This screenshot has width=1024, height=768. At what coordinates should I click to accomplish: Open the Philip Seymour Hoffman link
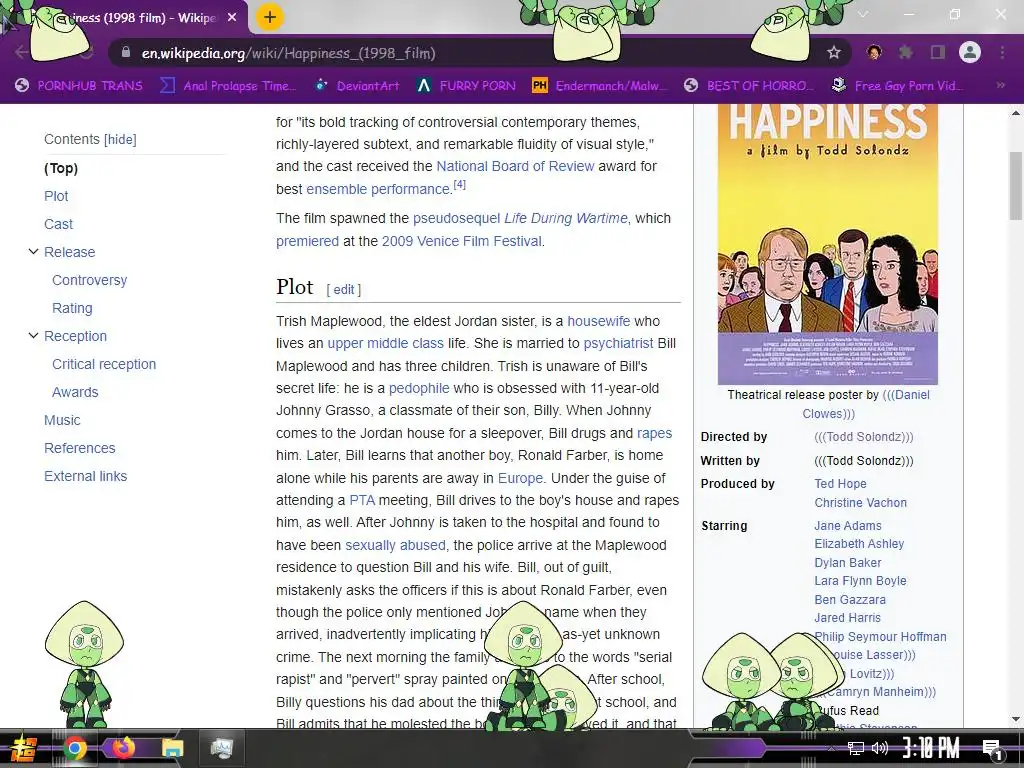(x=880, y=637)
